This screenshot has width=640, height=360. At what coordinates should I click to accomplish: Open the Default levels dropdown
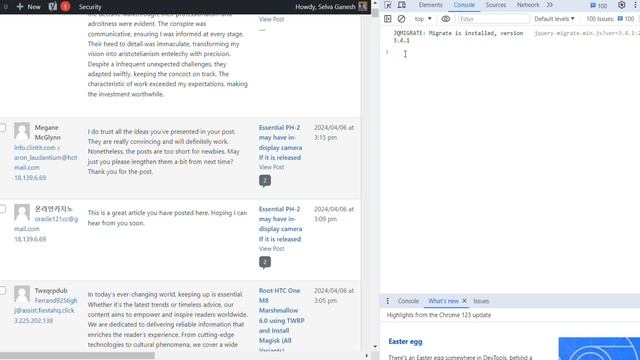point(554,19)
